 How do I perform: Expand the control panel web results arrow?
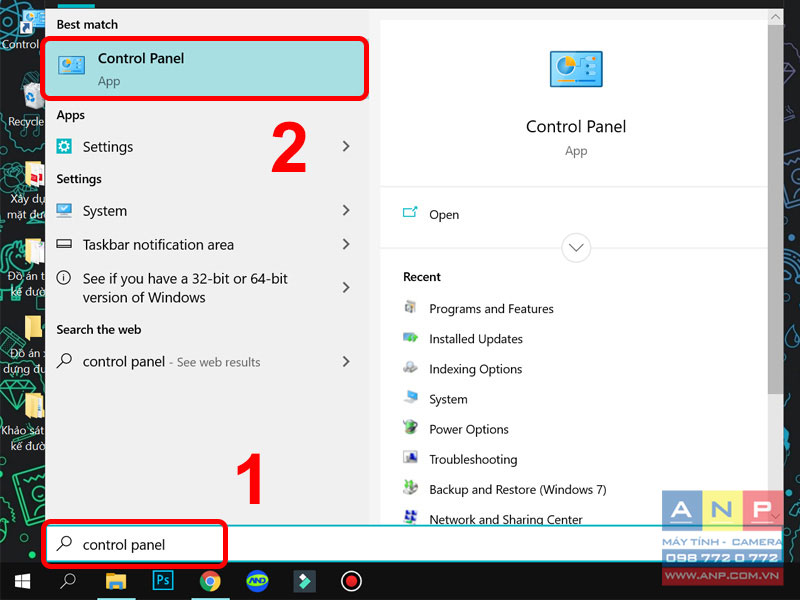346,362
